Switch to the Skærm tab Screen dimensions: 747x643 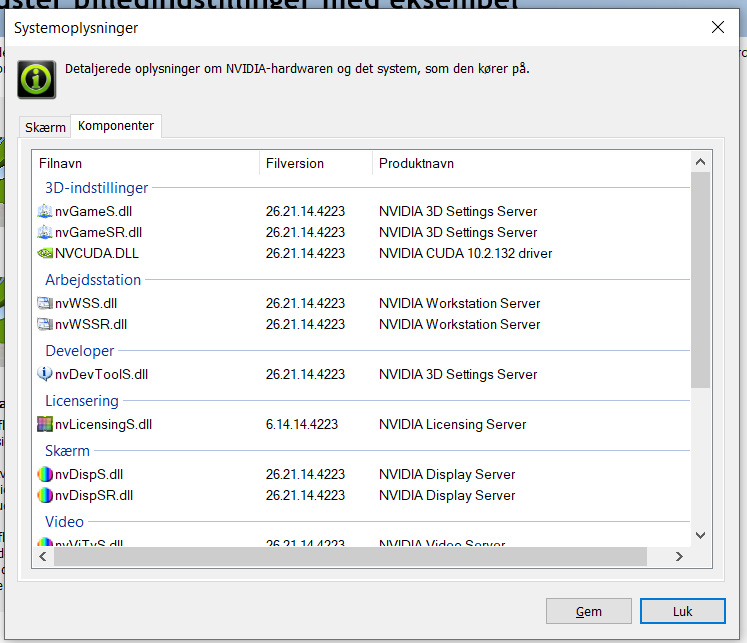(x=45, y=127)
